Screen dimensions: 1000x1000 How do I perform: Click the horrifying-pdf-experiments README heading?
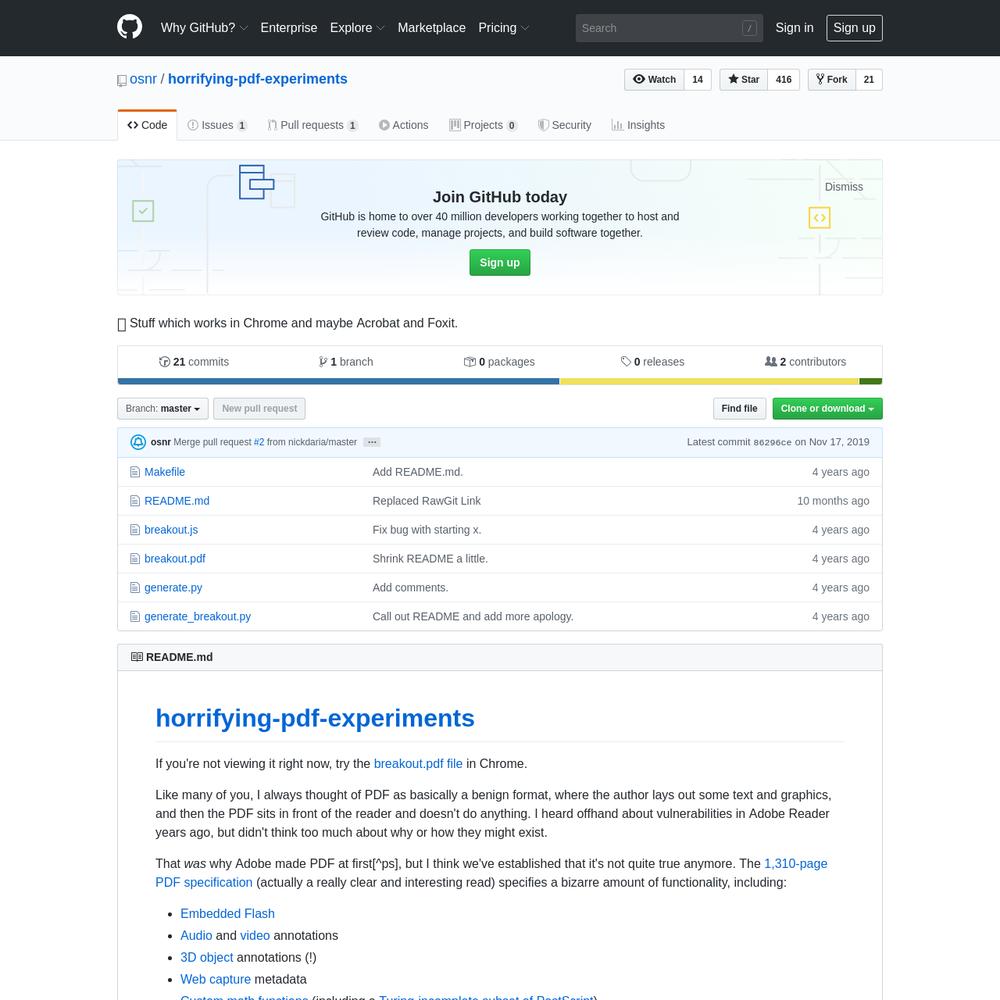pos(315,718)
